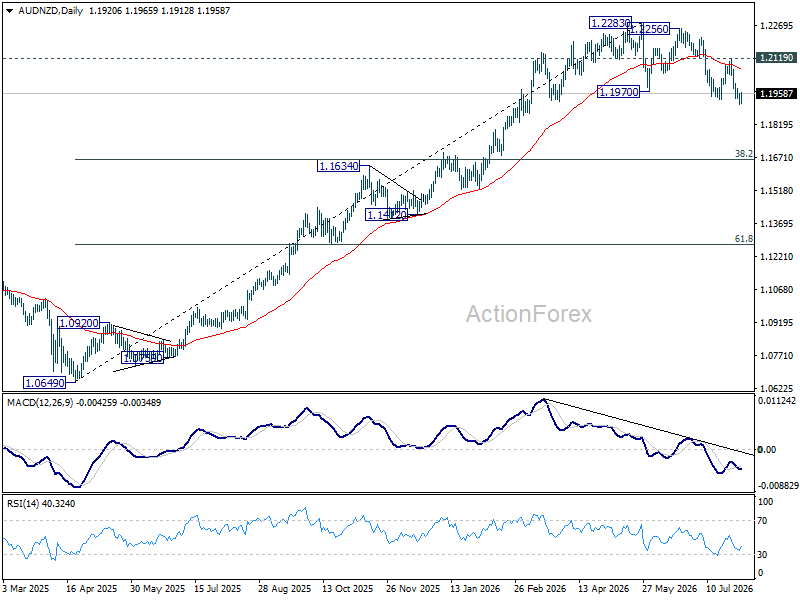This screenshot has height=600, width=800.
Task: Click the RSI 30 level axis label
Action: (762, 555)
